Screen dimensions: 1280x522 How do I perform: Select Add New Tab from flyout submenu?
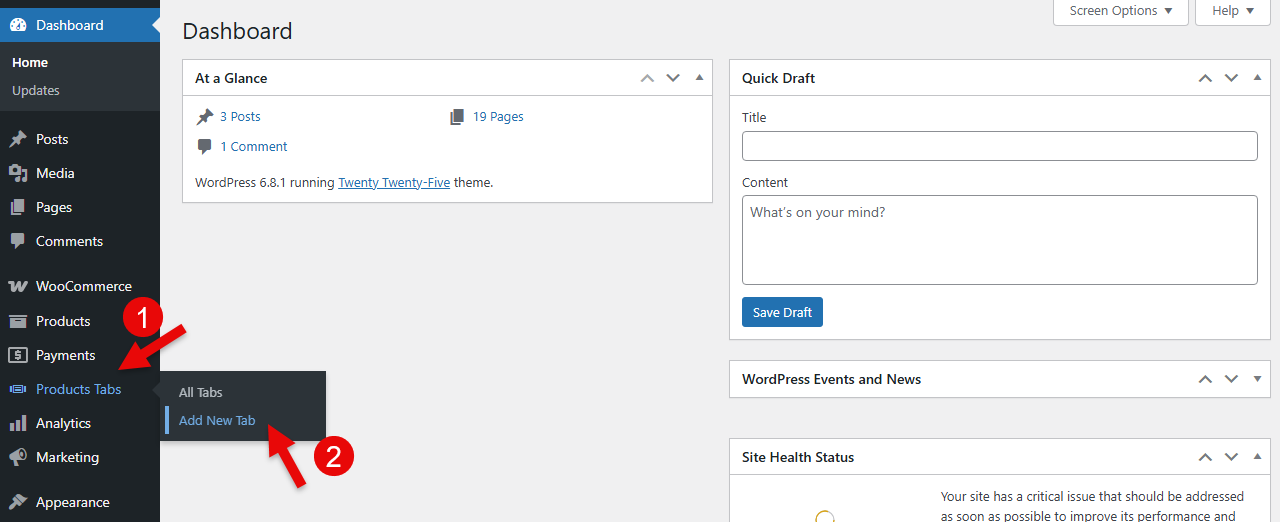click(x=217, y=421)
